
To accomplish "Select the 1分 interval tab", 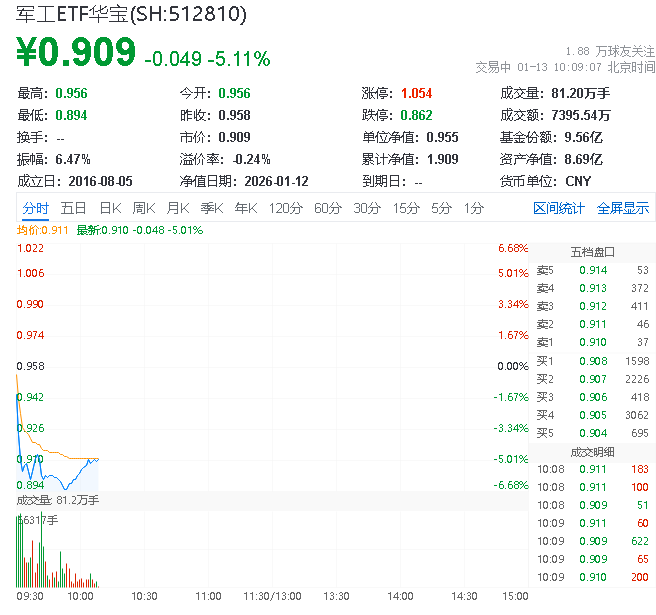I will coord(473,208).
